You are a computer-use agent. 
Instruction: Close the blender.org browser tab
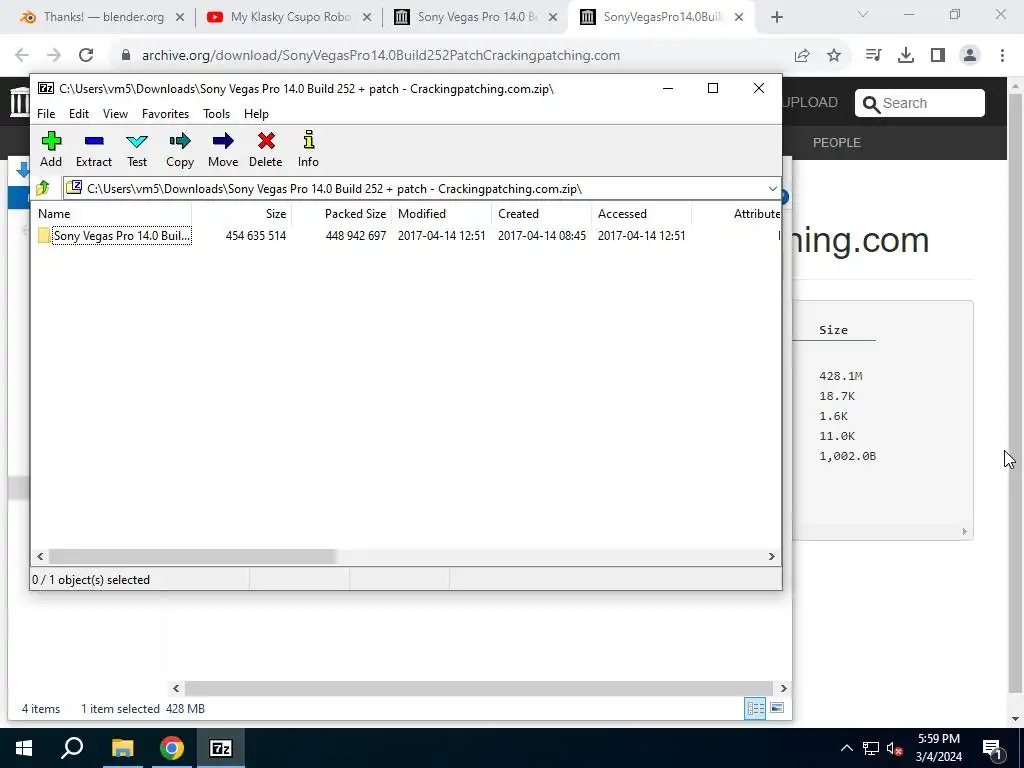coord(180,17)
